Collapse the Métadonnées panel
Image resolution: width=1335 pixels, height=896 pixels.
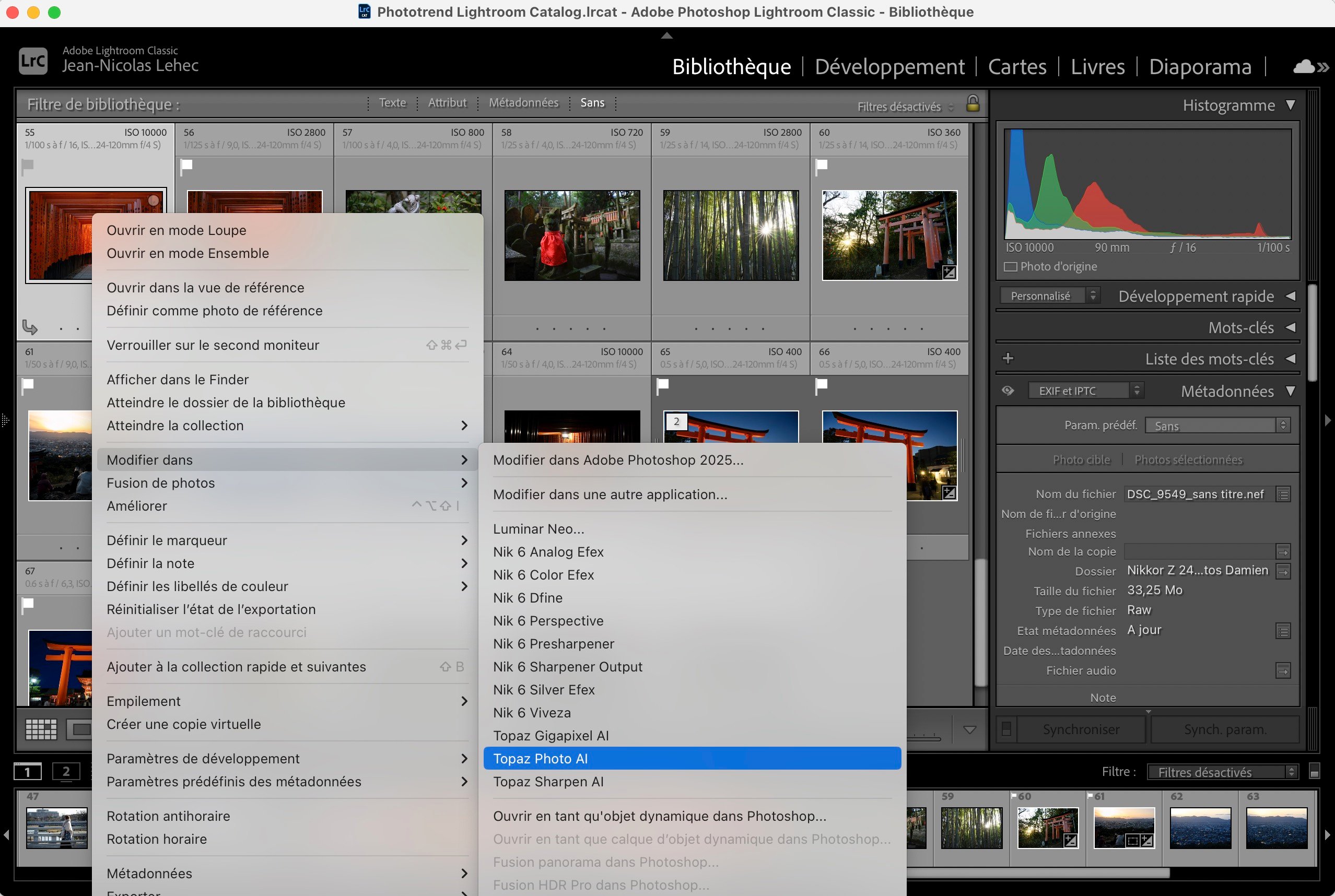1291,392
